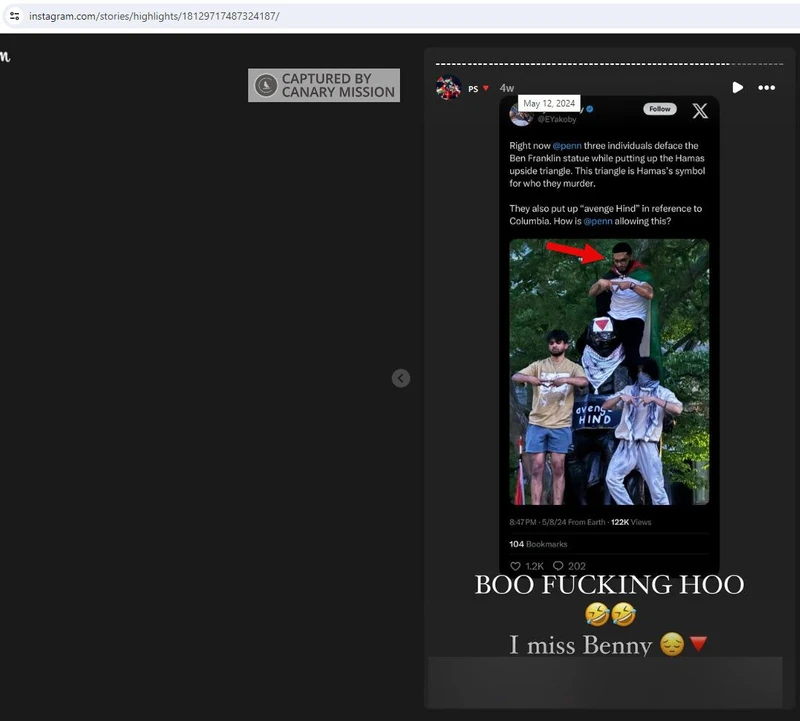The width and height of the screenshot is (800, 721).
Task: Click the Canary Mission watermark logo
Action: pos(265,86)
